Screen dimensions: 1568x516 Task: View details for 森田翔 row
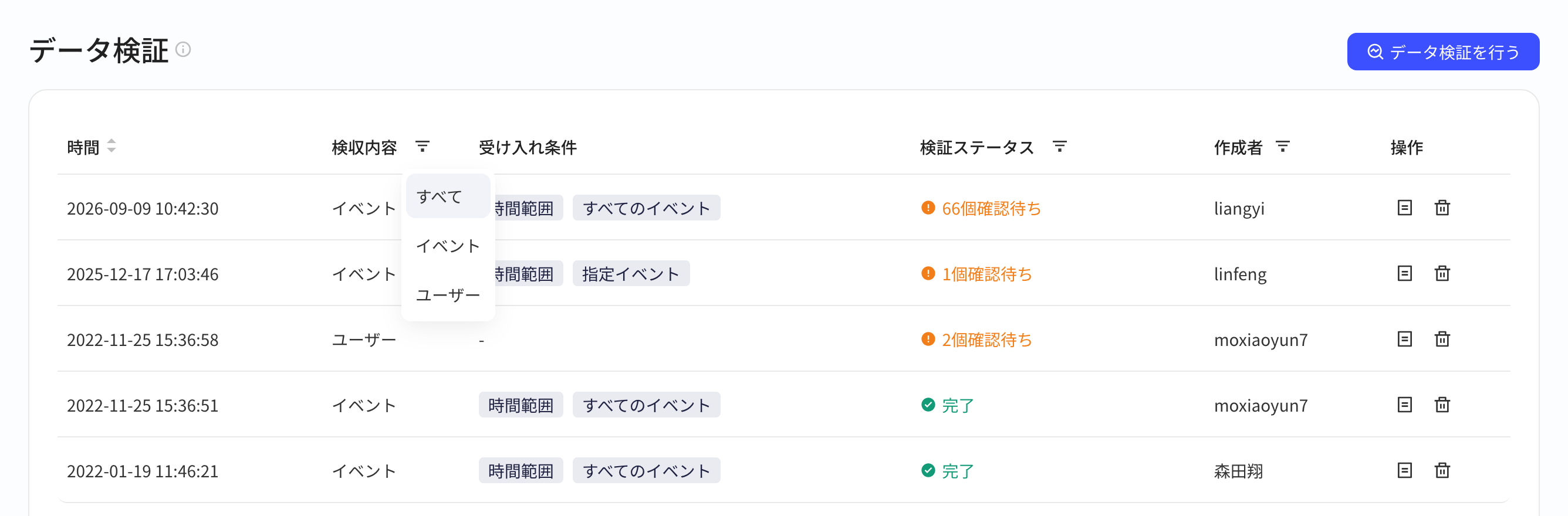point(1404,471)
